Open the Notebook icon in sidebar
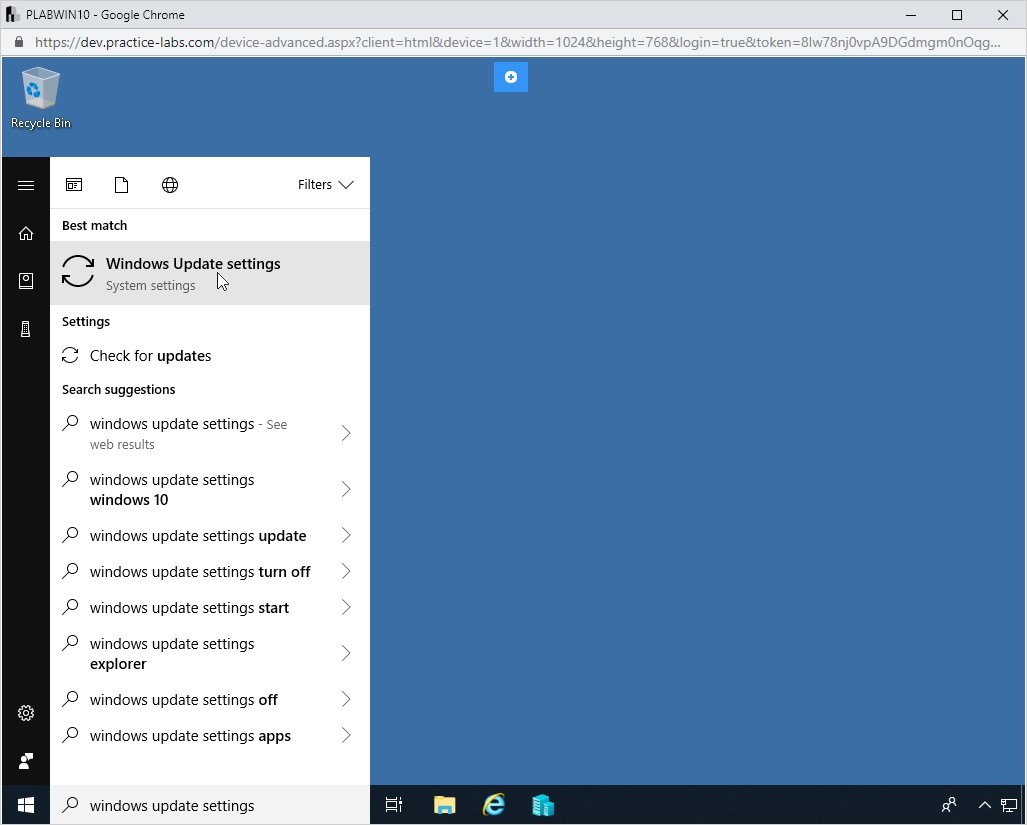The image size is (1027, 825). click(26, 281)
